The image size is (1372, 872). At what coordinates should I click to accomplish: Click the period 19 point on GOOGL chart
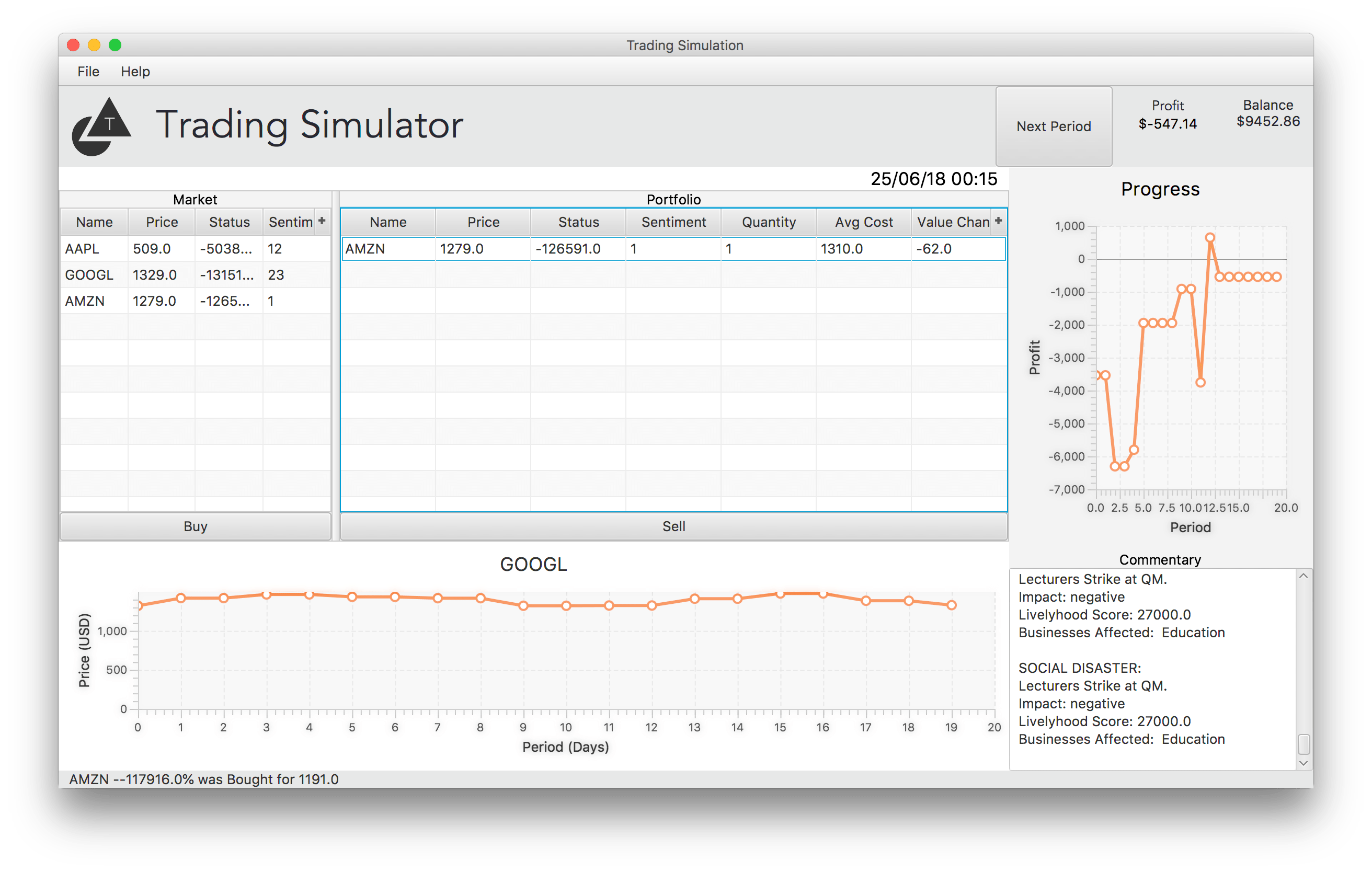(952, 605)
